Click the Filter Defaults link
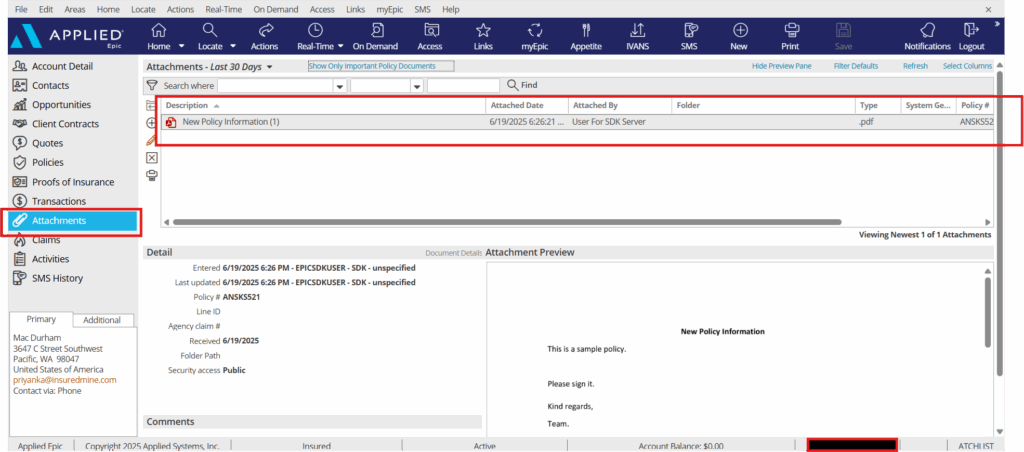Screen dimensions: 1024x452 [x=856, y=66]
